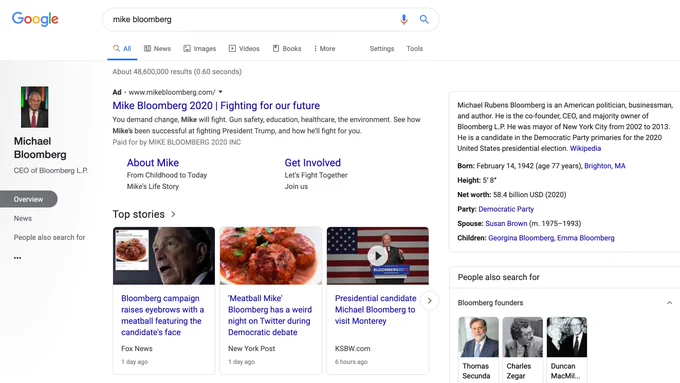Open search Tools
Viewport: 680px width, 383px height.
tap(415, 49)
